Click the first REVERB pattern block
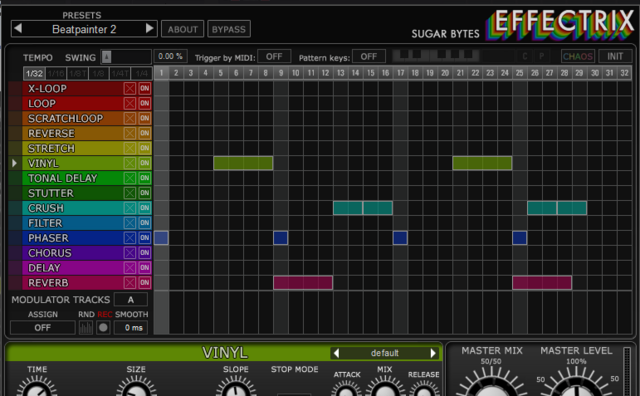This screenshot has height=396, width=640. [x=303, y=283]
